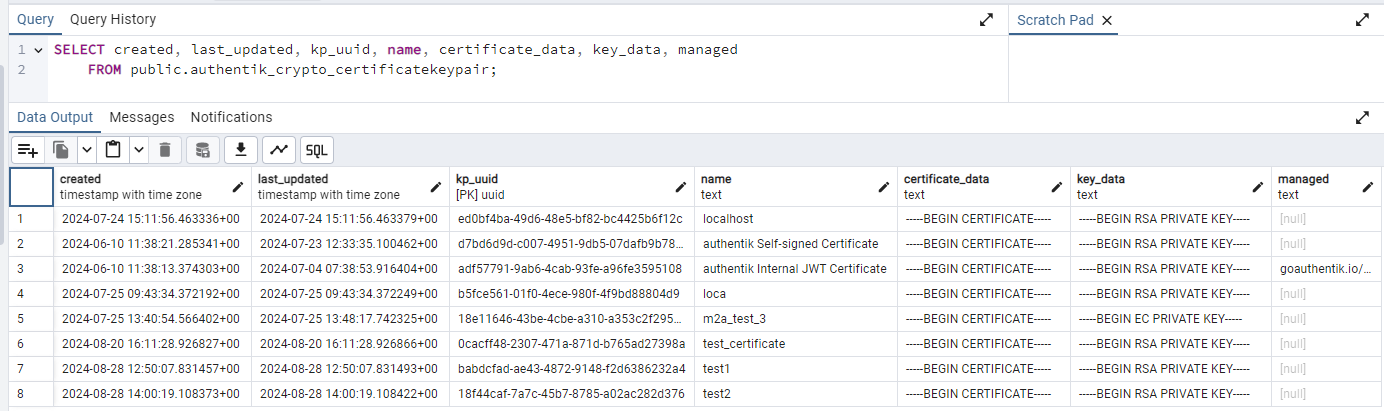Click the 'm2a_test_3' name cell
Image resolution: width=1384 pixels, height=411 pixels.
tap(796, 318)
